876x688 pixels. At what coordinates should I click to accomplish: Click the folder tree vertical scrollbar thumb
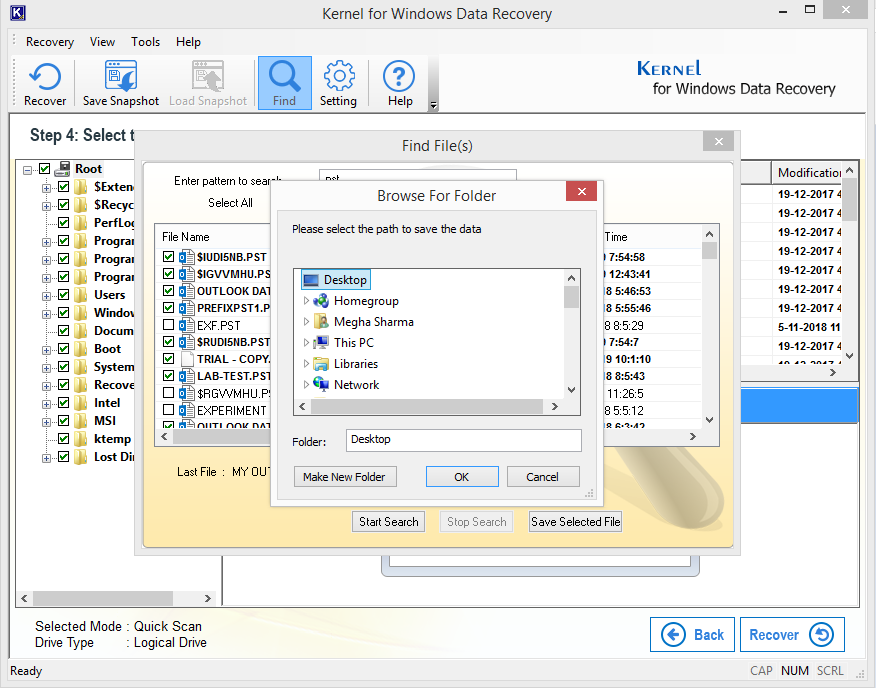pos(571,297)
